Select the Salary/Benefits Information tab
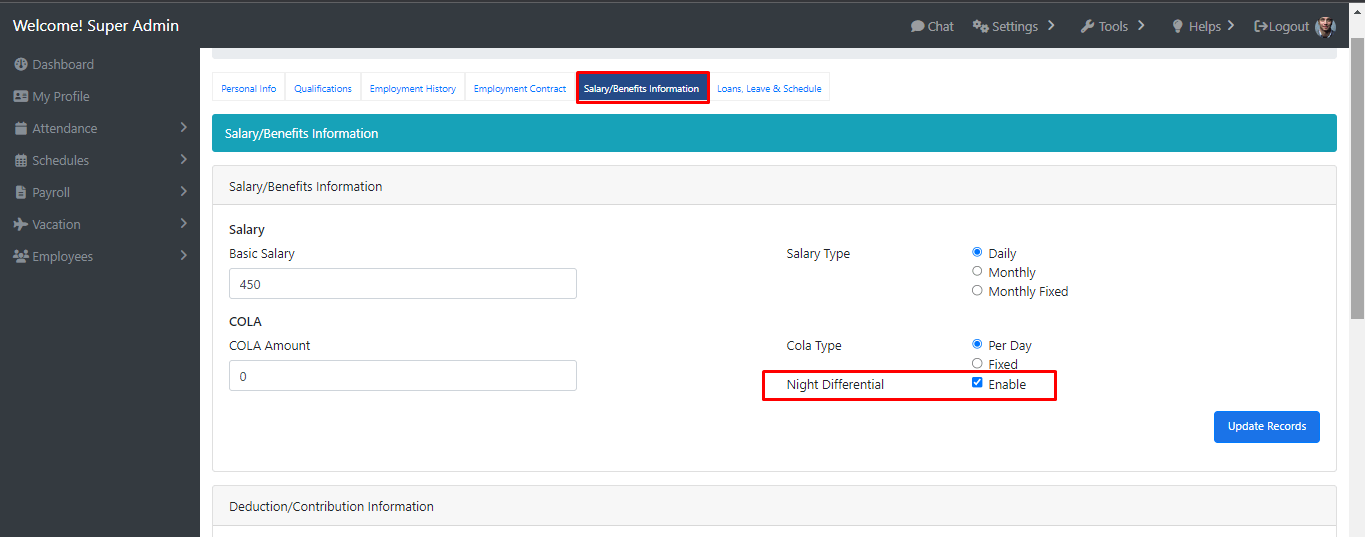 click(642, 88)
